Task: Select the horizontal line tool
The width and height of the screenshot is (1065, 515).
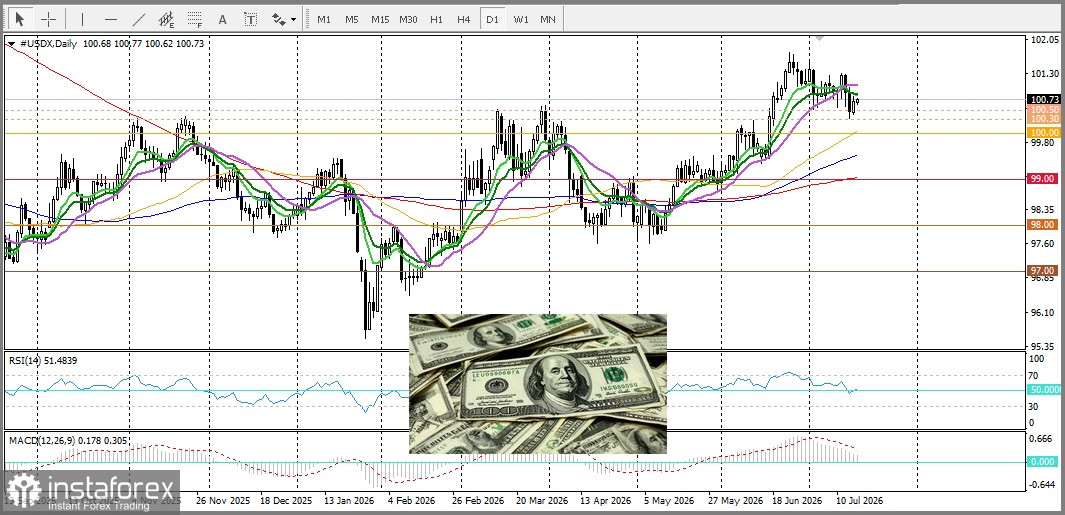Action: tap(111, 19)
